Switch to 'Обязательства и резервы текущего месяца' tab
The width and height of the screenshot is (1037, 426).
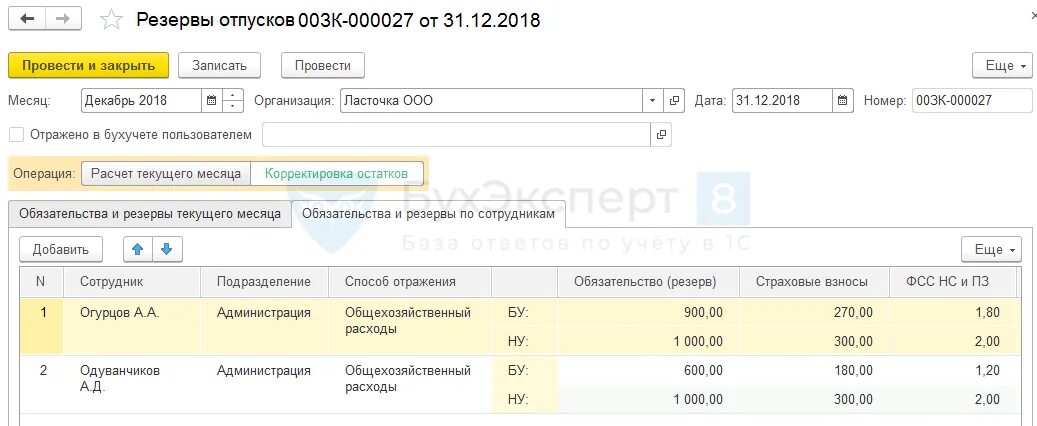pos(150,214)
